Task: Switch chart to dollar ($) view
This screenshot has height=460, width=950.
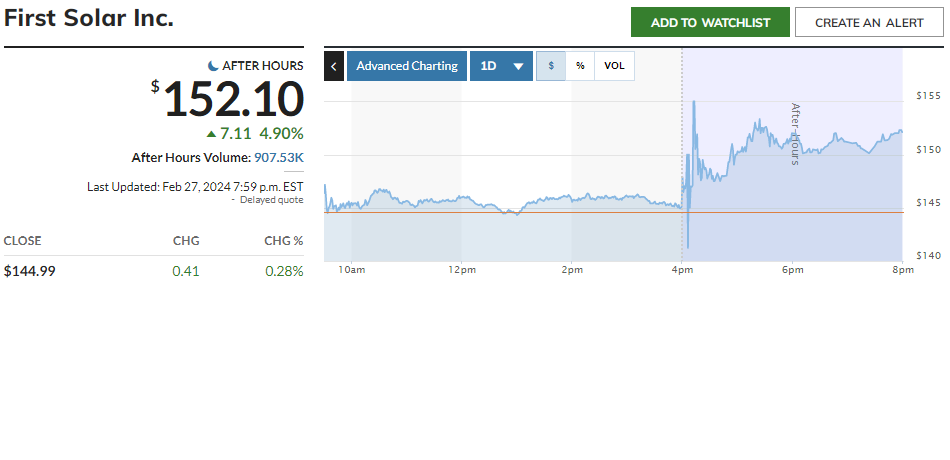Action: click(x=551, y=66)
